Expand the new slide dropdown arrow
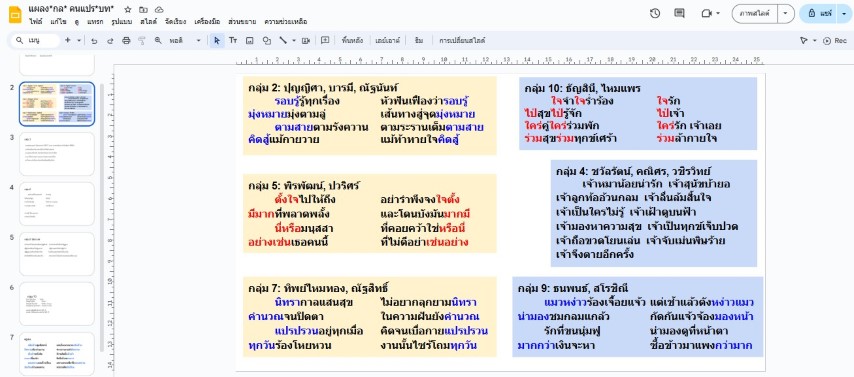 pyautogui.click(x=79, y=40)
